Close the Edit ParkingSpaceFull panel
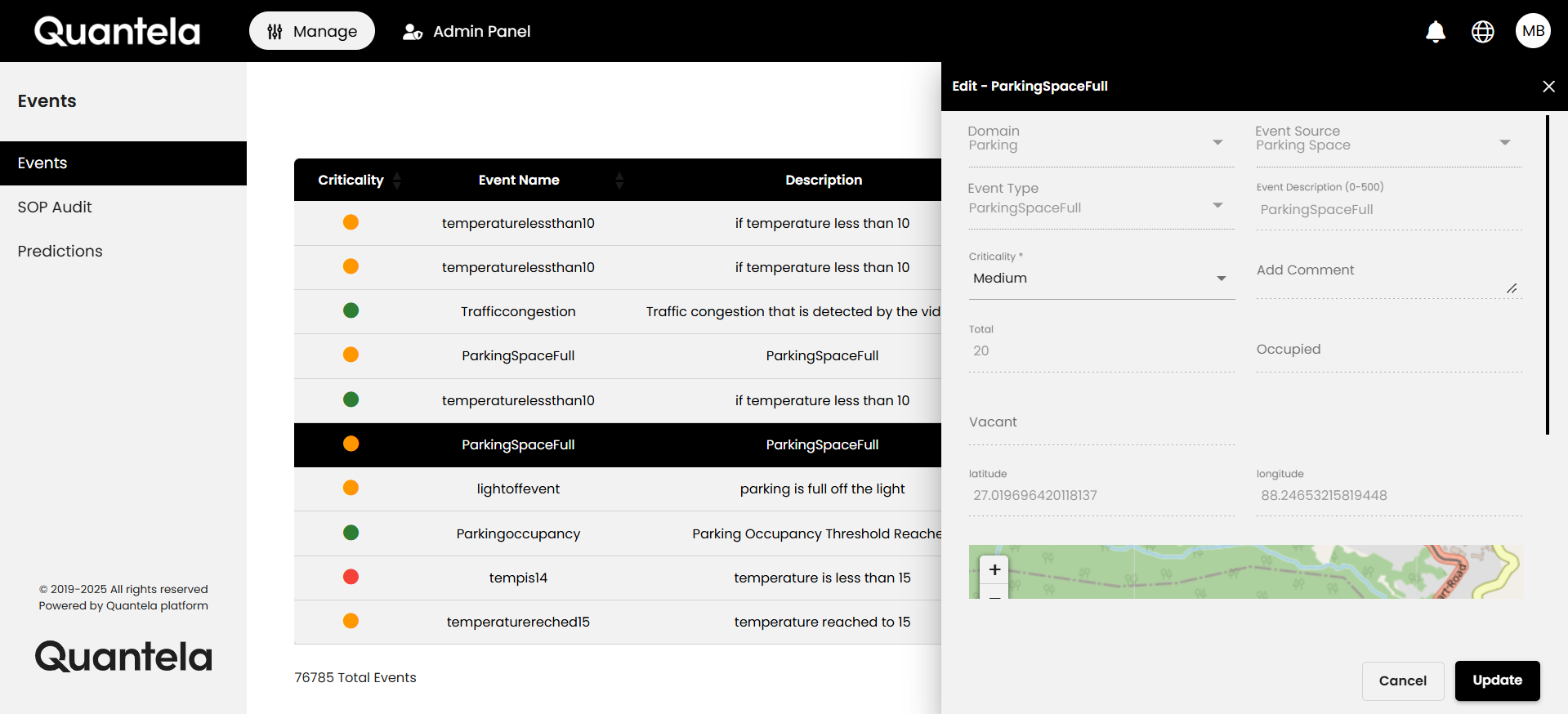 tap(1548, 87)
